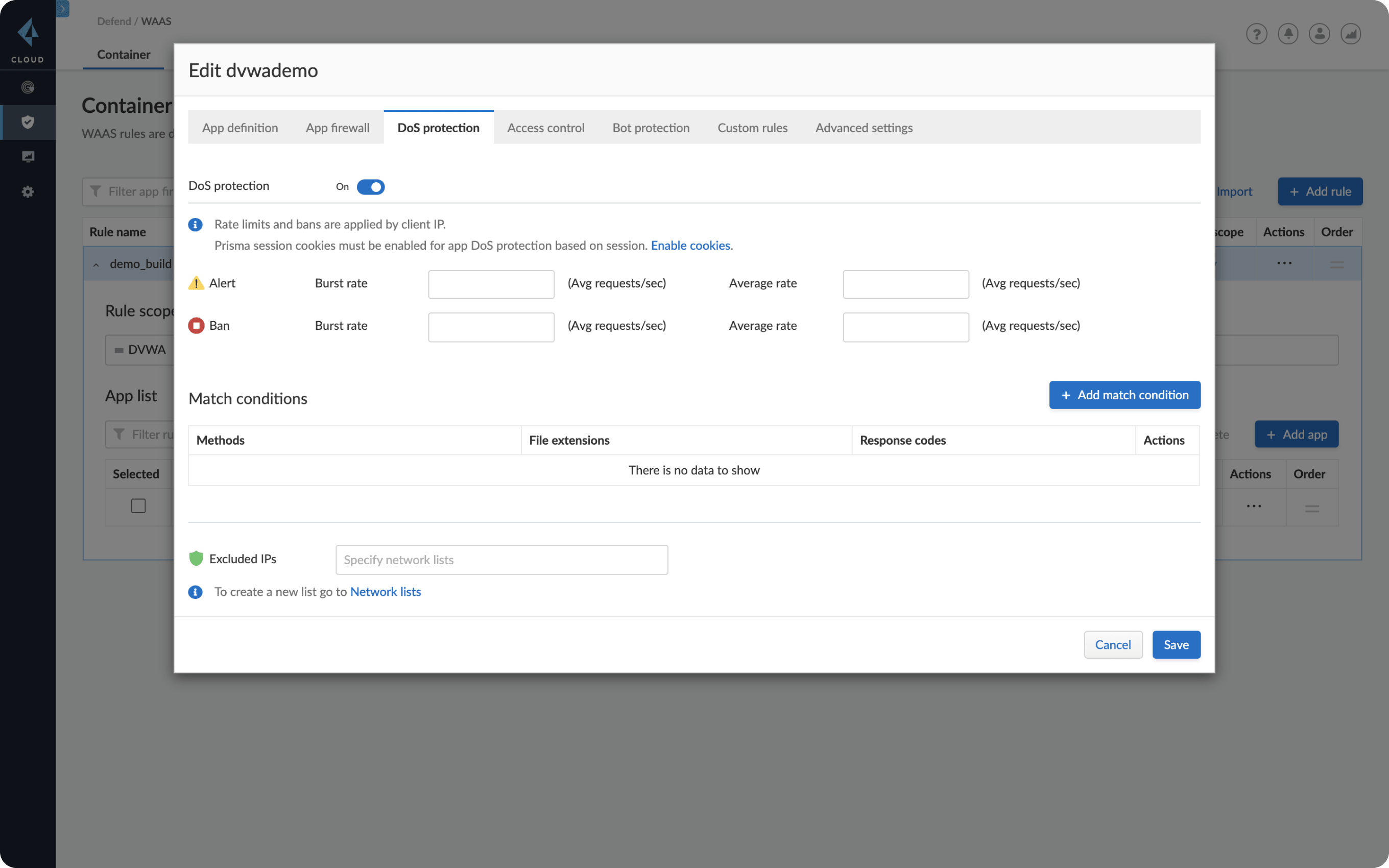Click the Excluded IPs network list input field
The width and height of the screenshot is (1389, 868).
pyautogui.click(x=501, y=559)
